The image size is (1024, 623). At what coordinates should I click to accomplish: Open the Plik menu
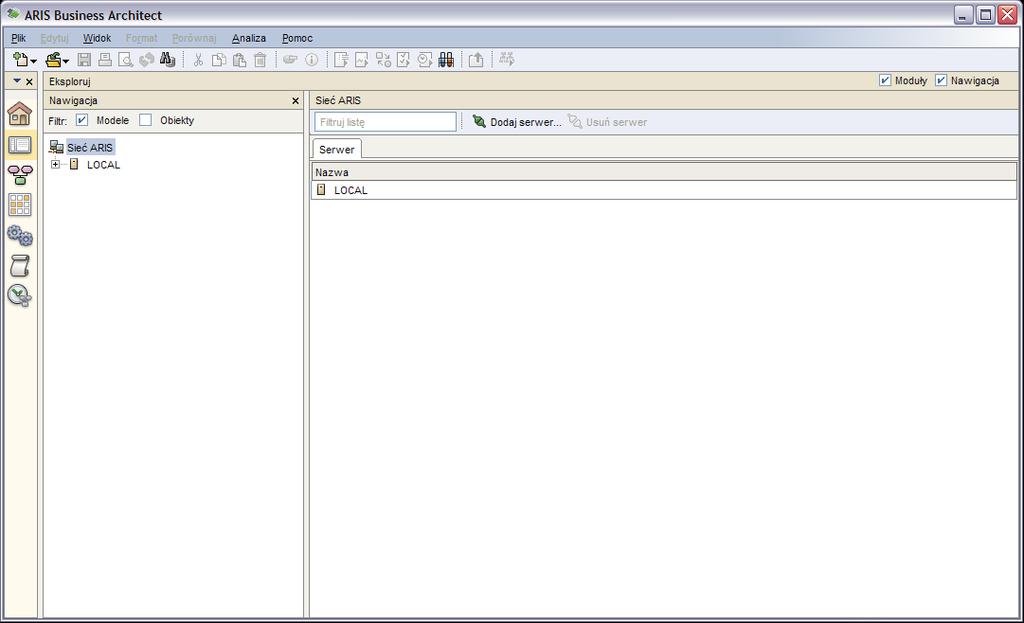click(x=18, y=39)
